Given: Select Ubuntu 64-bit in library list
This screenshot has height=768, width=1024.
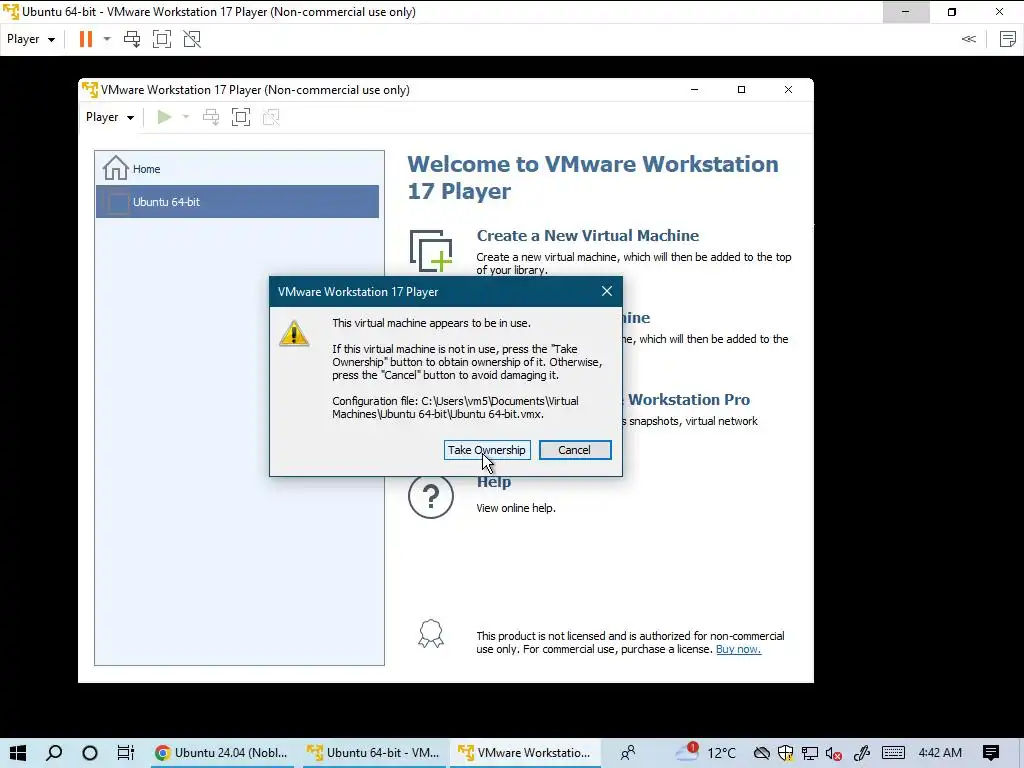Looking at the screenshot, I should [x=237, y=202].
